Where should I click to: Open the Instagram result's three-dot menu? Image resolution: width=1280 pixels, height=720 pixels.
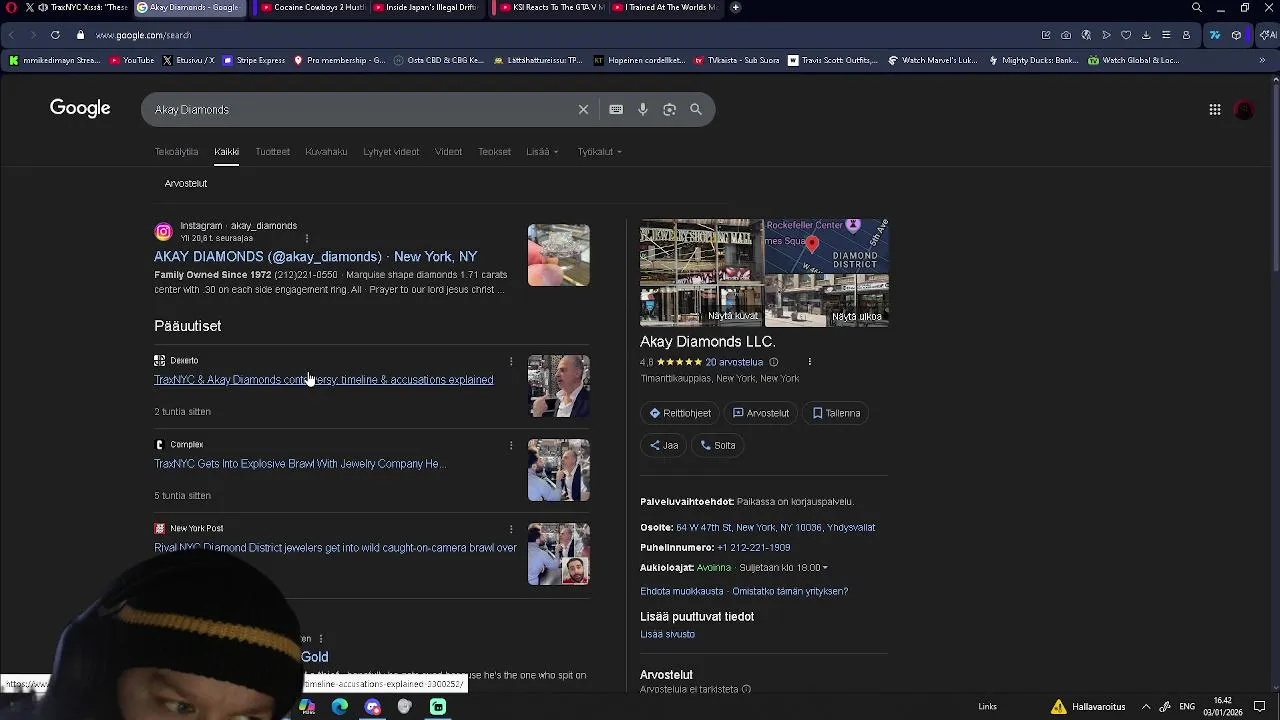(307, 238)
